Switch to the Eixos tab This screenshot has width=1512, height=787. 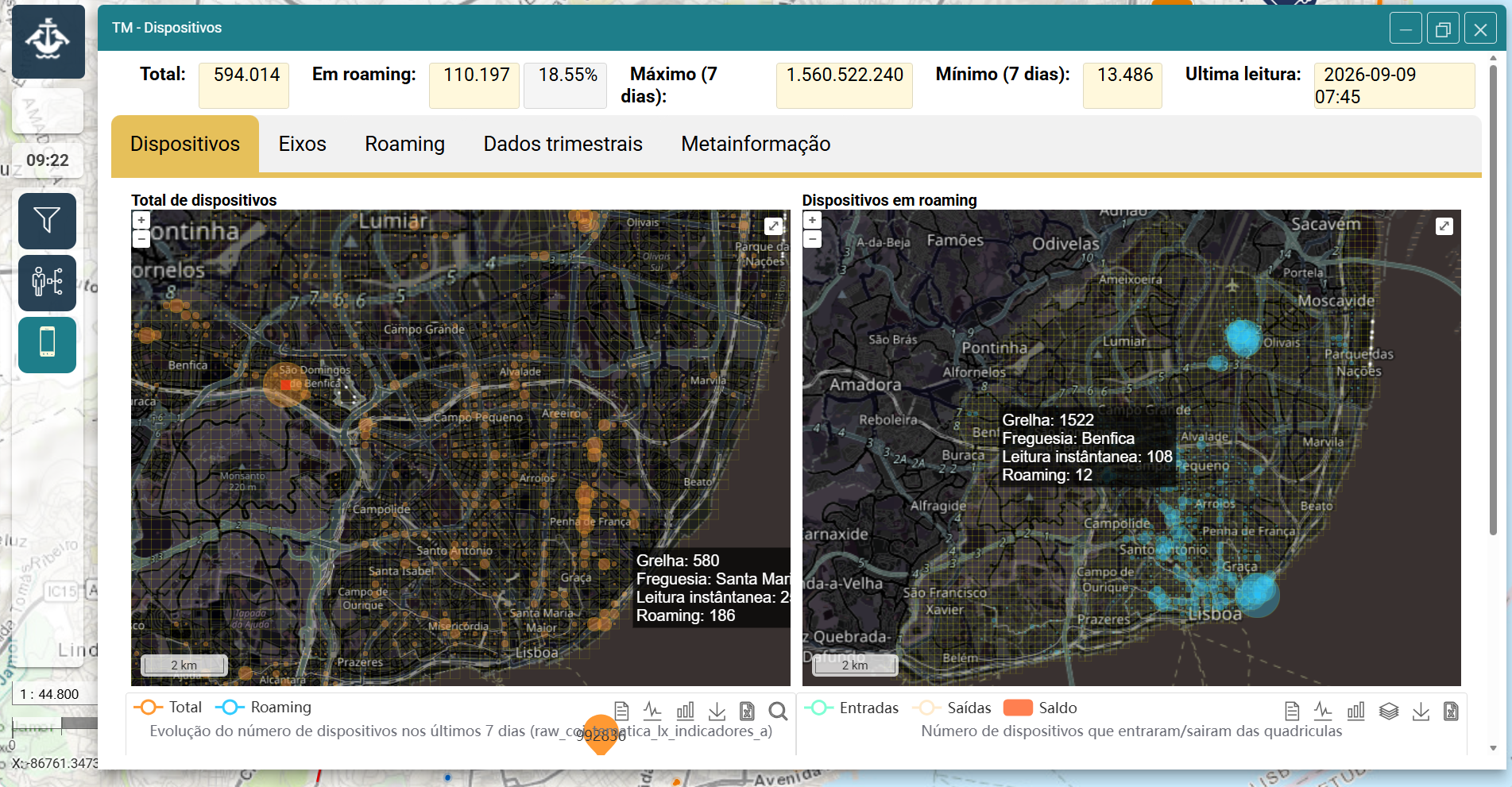(303, 144)
